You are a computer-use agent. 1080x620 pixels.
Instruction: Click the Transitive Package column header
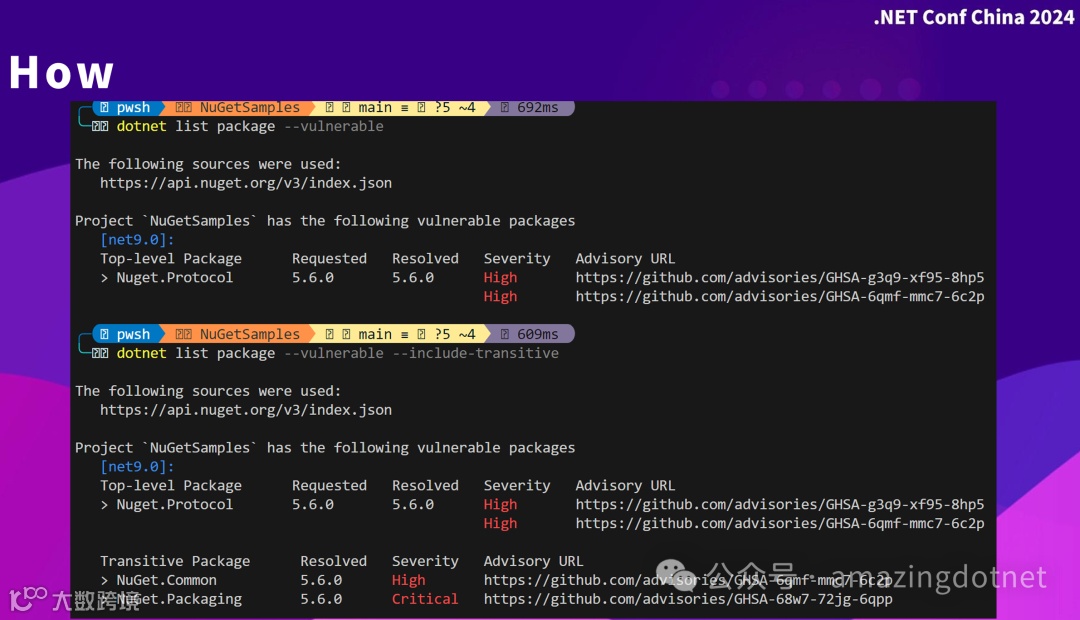click(175, 561)
